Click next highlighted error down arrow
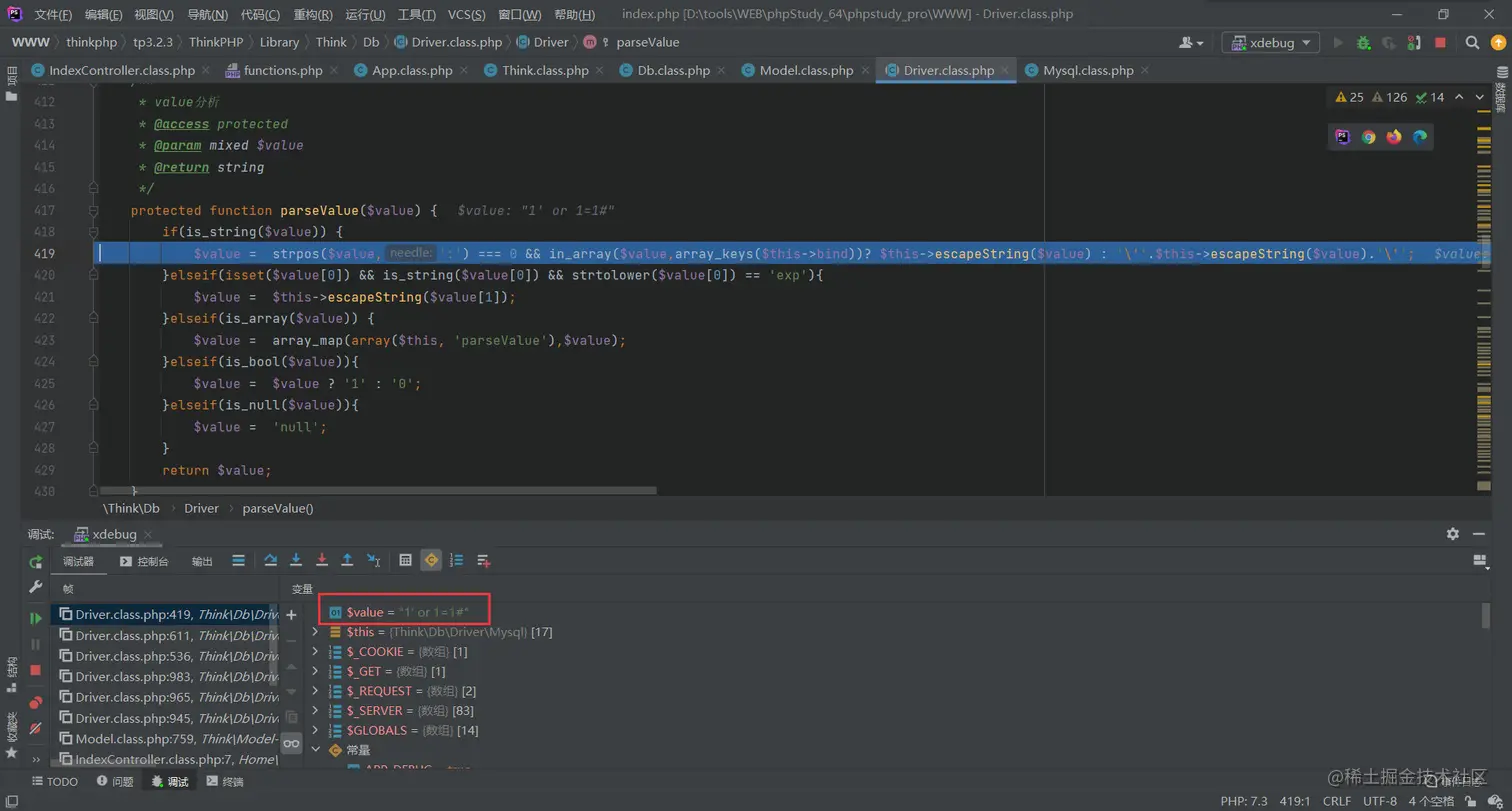 click(x=1480, y=97)
